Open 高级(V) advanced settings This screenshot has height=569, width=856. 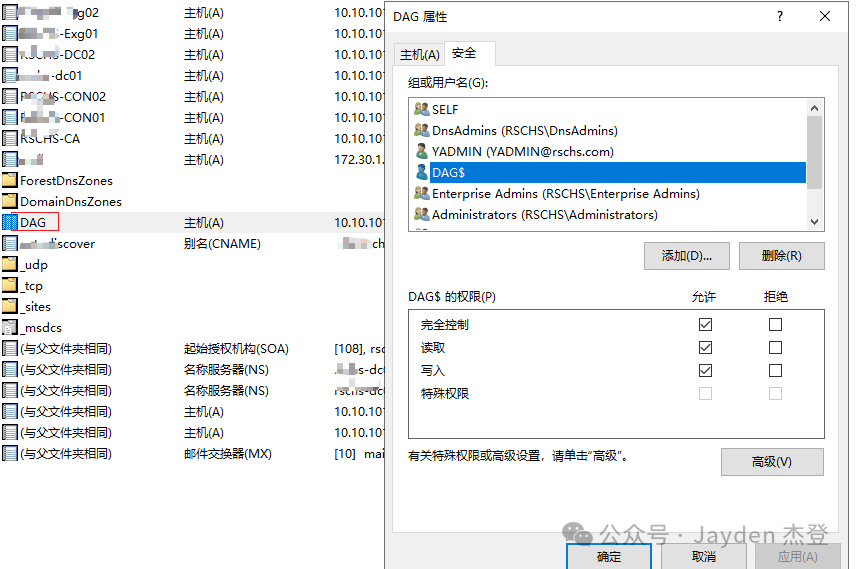point(771,462)
